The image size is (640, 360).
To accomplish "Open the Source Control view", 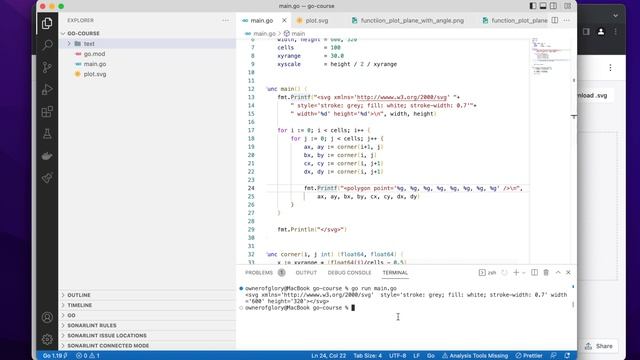I will [47, 67].
